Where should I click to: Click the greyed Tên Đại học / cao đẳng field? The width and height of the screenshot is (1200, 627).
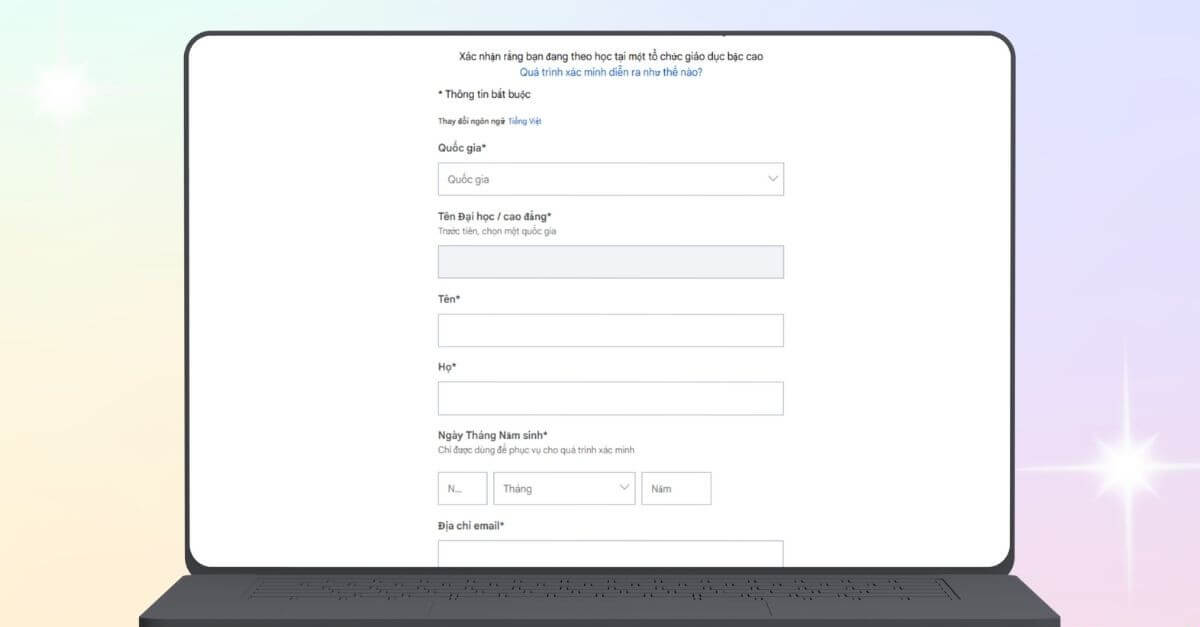click(x=610, y=262)
